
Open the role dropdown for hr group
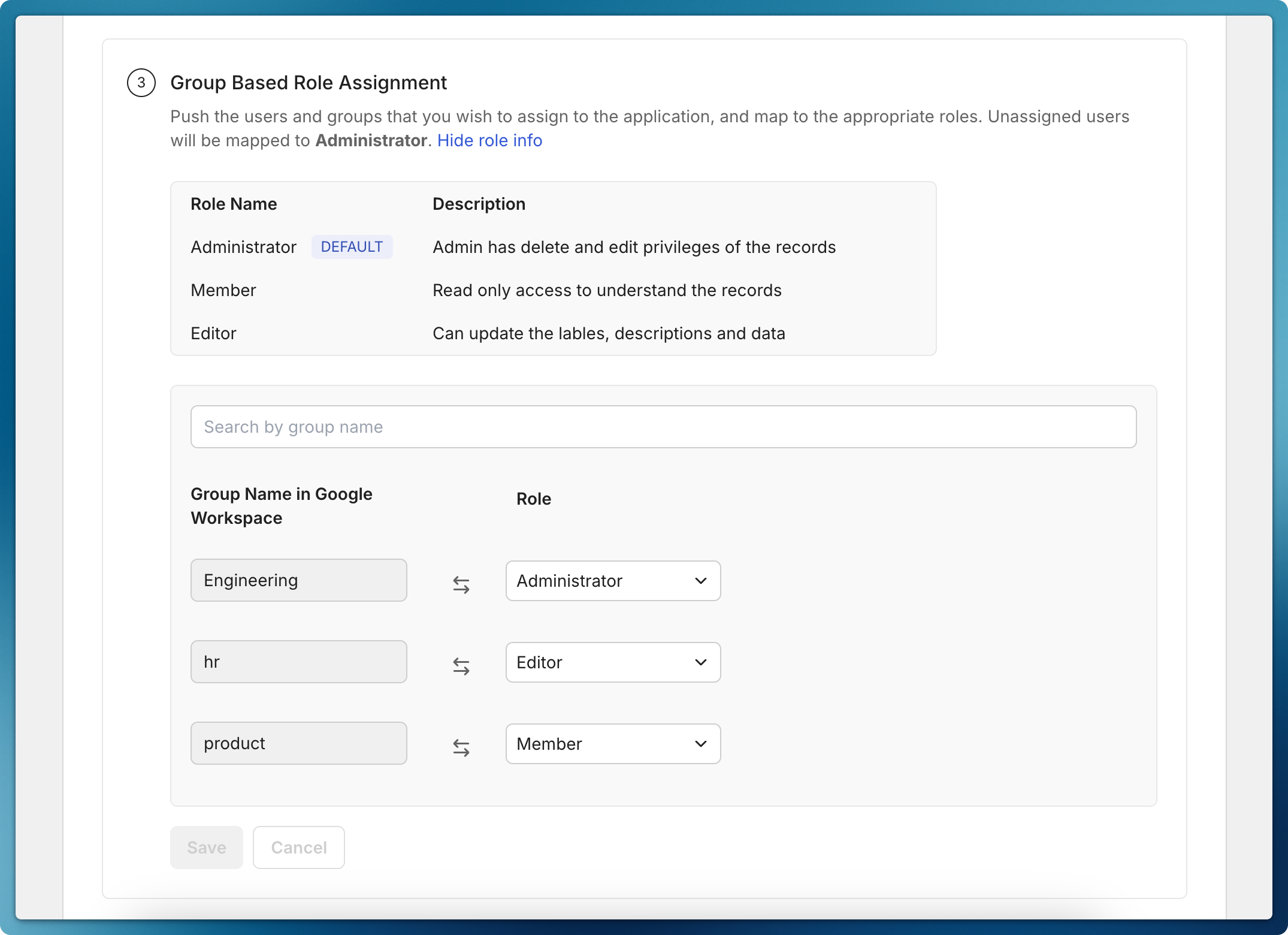[x=612, y=662]
